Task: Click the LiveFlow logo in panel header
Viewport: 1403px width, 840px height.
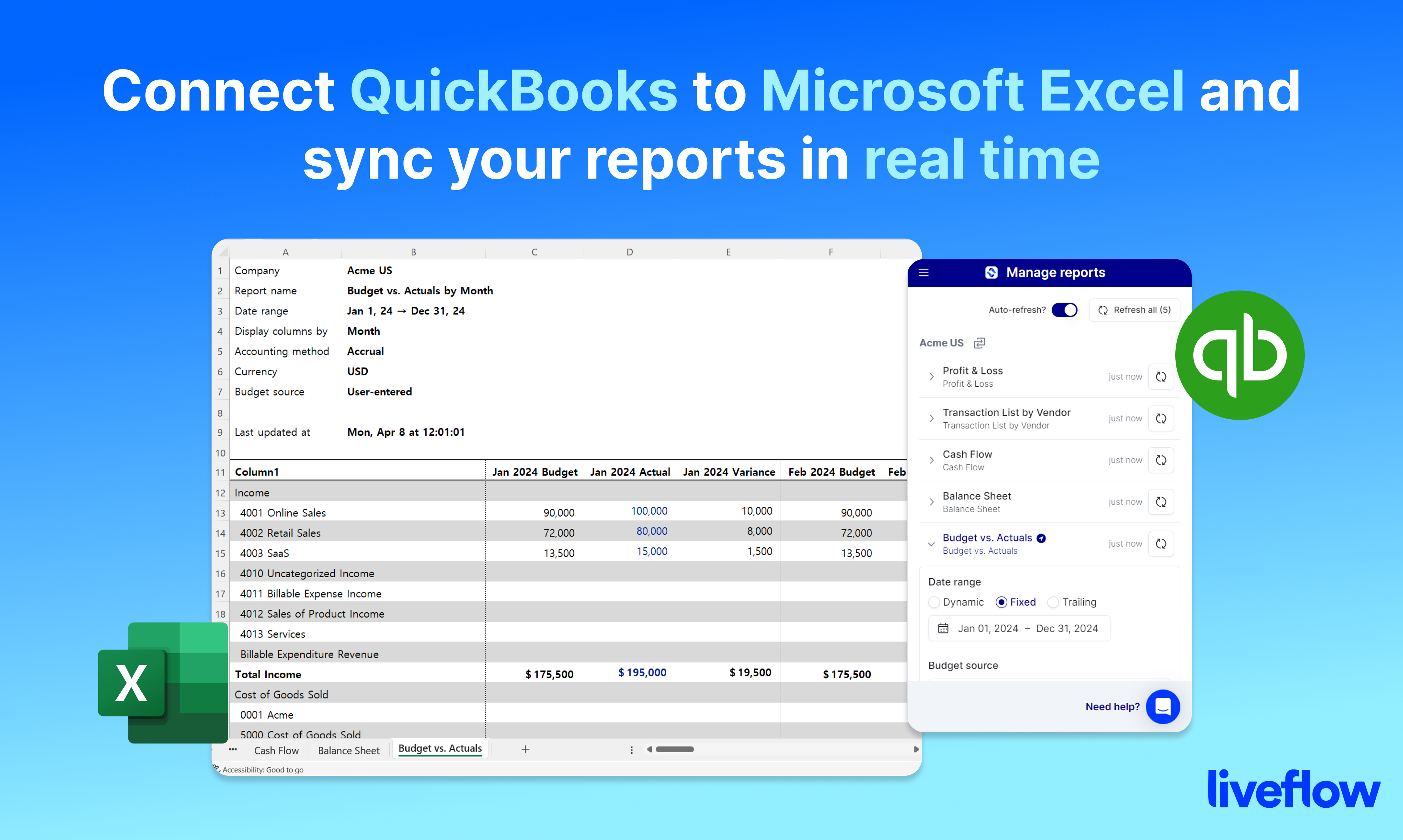Action: click(991, 273)
